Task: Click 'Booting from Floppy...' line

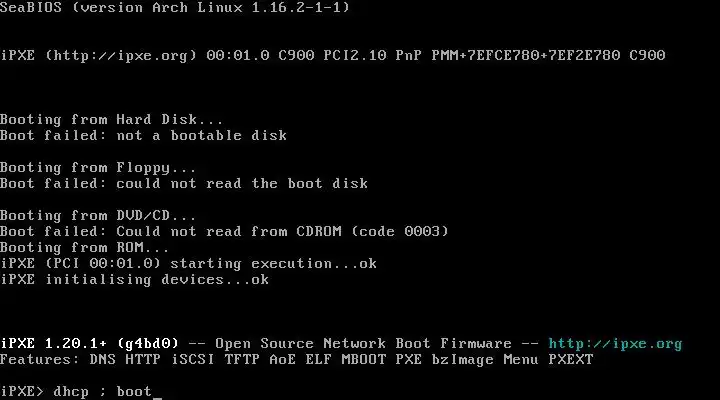Action: [98, 167]
